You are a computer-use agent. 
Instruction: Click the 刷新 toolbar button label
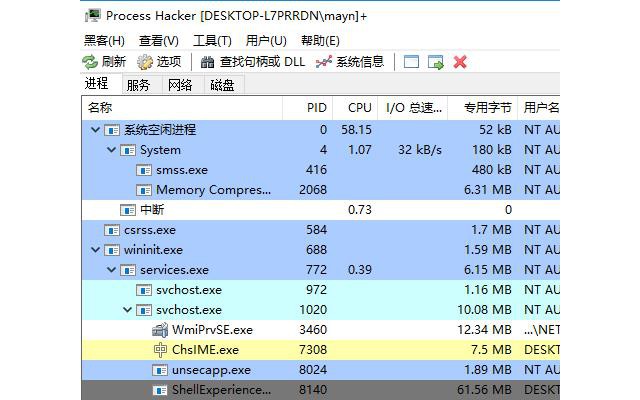click(x=113, y=62)
